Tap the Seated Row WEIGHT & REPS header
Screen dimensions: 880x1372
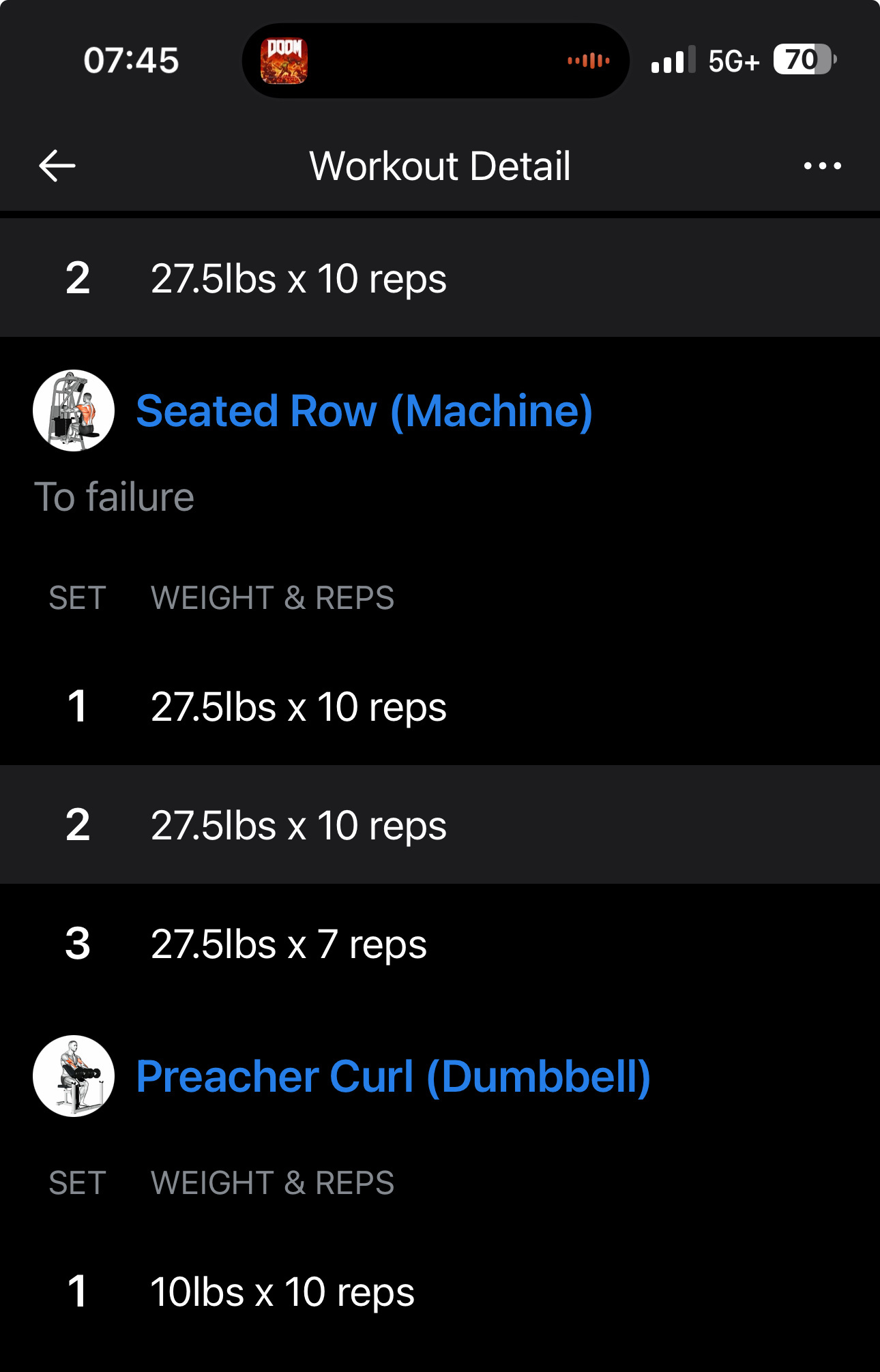tap(272, 598)
